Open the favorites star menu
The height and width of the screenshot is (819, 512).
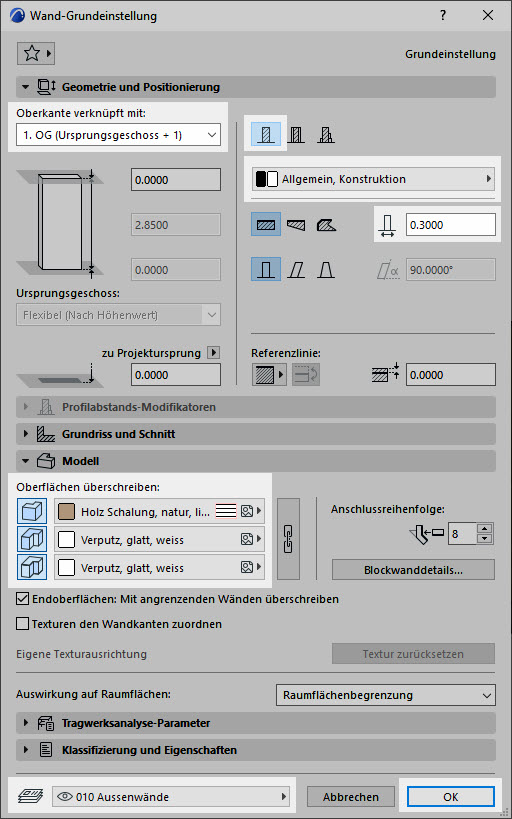[36, 53]
